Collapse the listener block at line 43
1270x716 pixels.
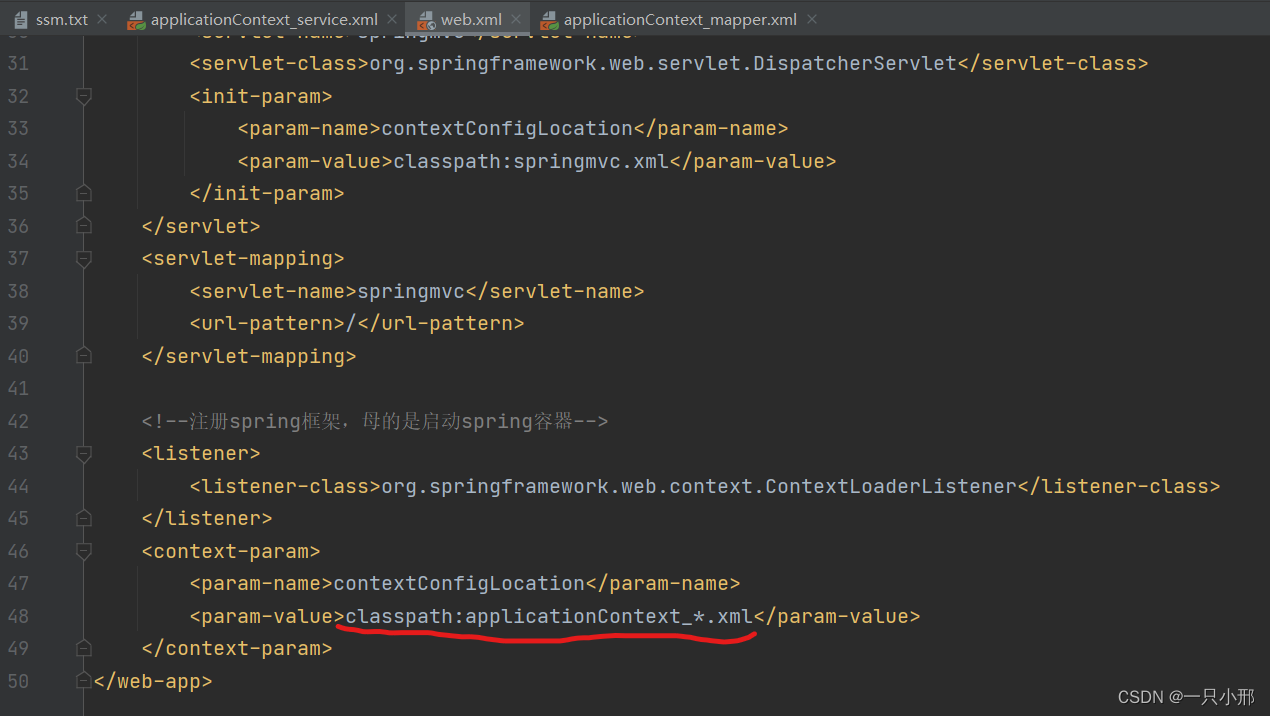pyautogui.click(x=83, y=453)
